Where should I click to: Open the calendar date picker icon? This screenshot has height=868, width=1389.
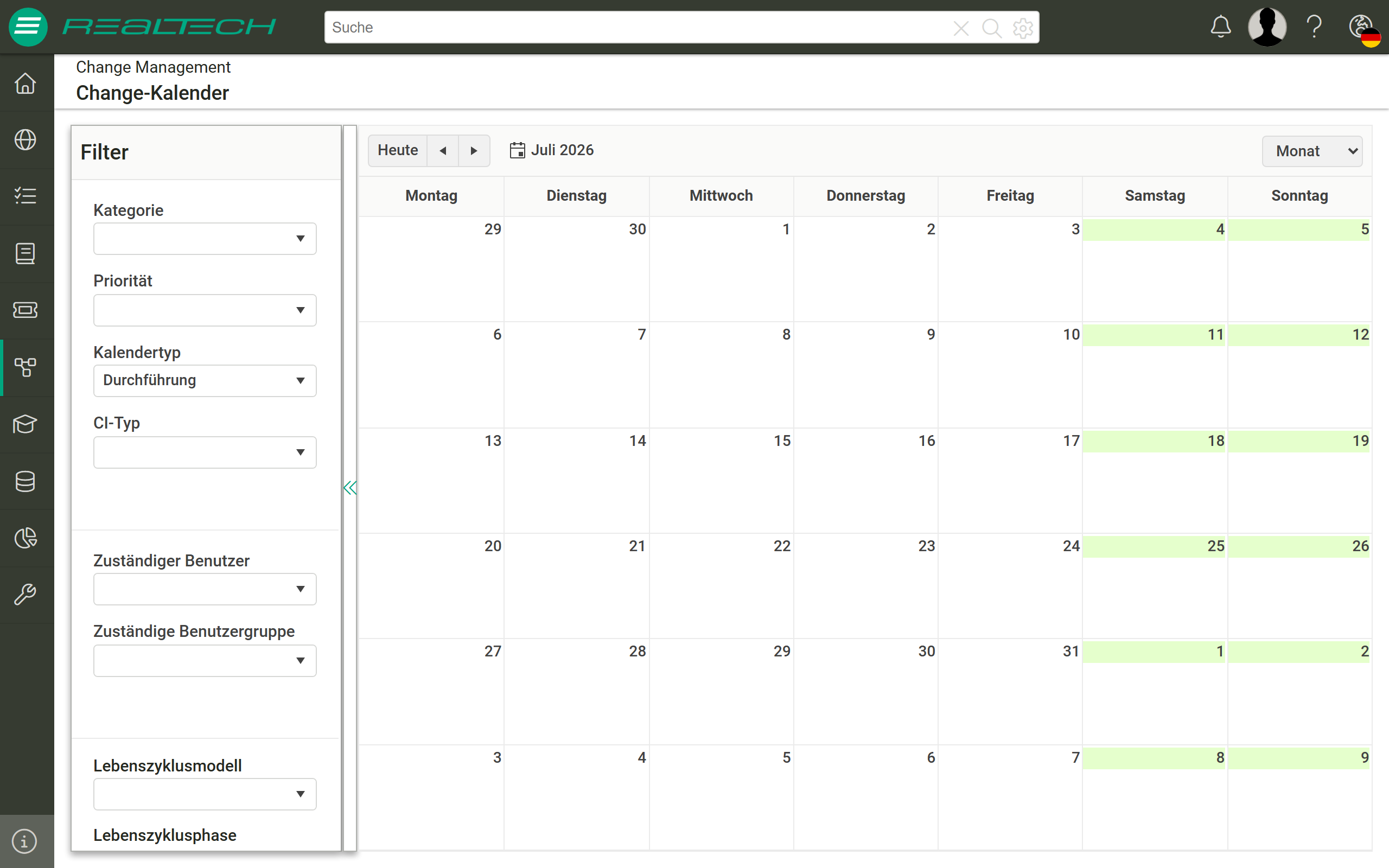pyautogui.click(x=517, y=150)
